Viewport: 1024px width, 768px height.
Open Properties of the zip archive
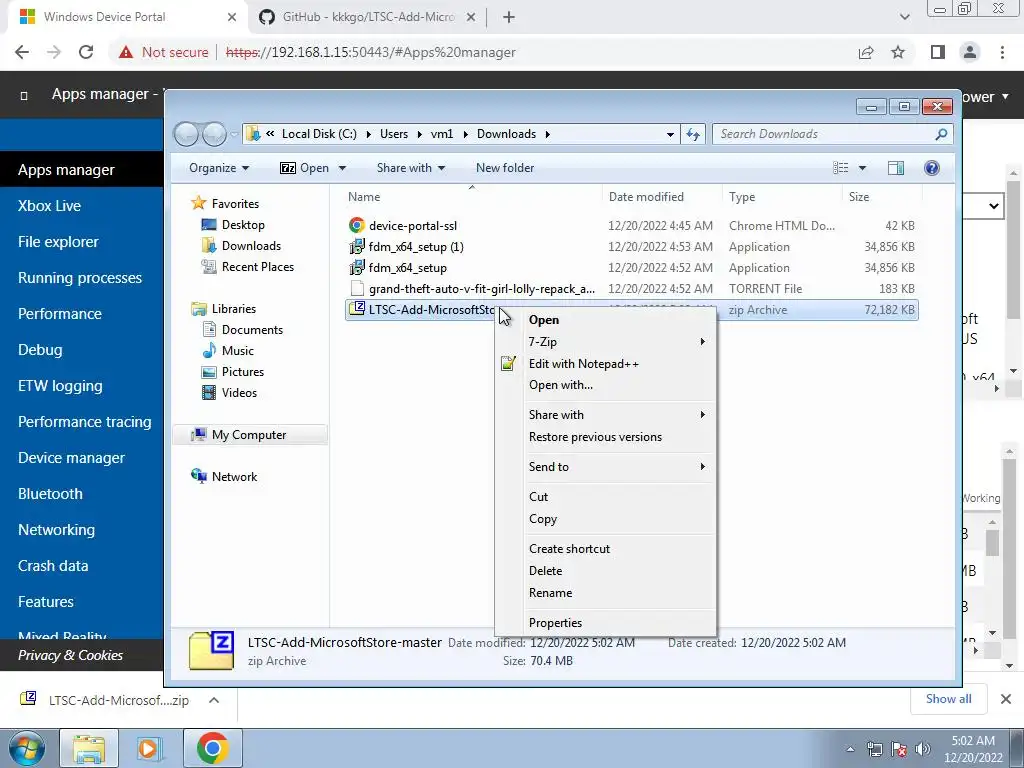tap(555, 623)
